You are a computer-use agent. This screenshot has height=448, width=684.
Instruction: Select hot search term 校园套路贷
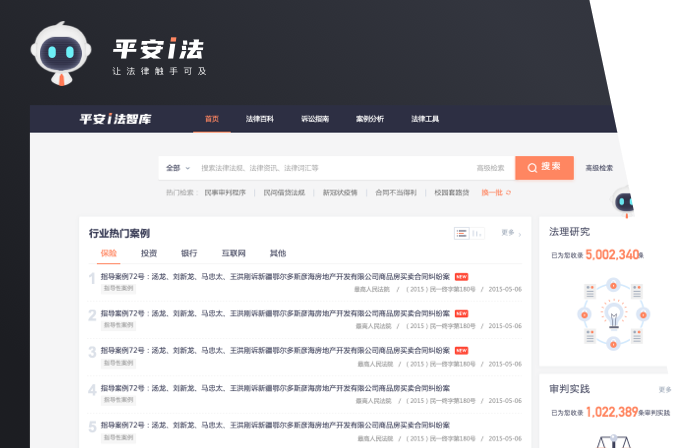pyautogui.click(x=451, y=192)
